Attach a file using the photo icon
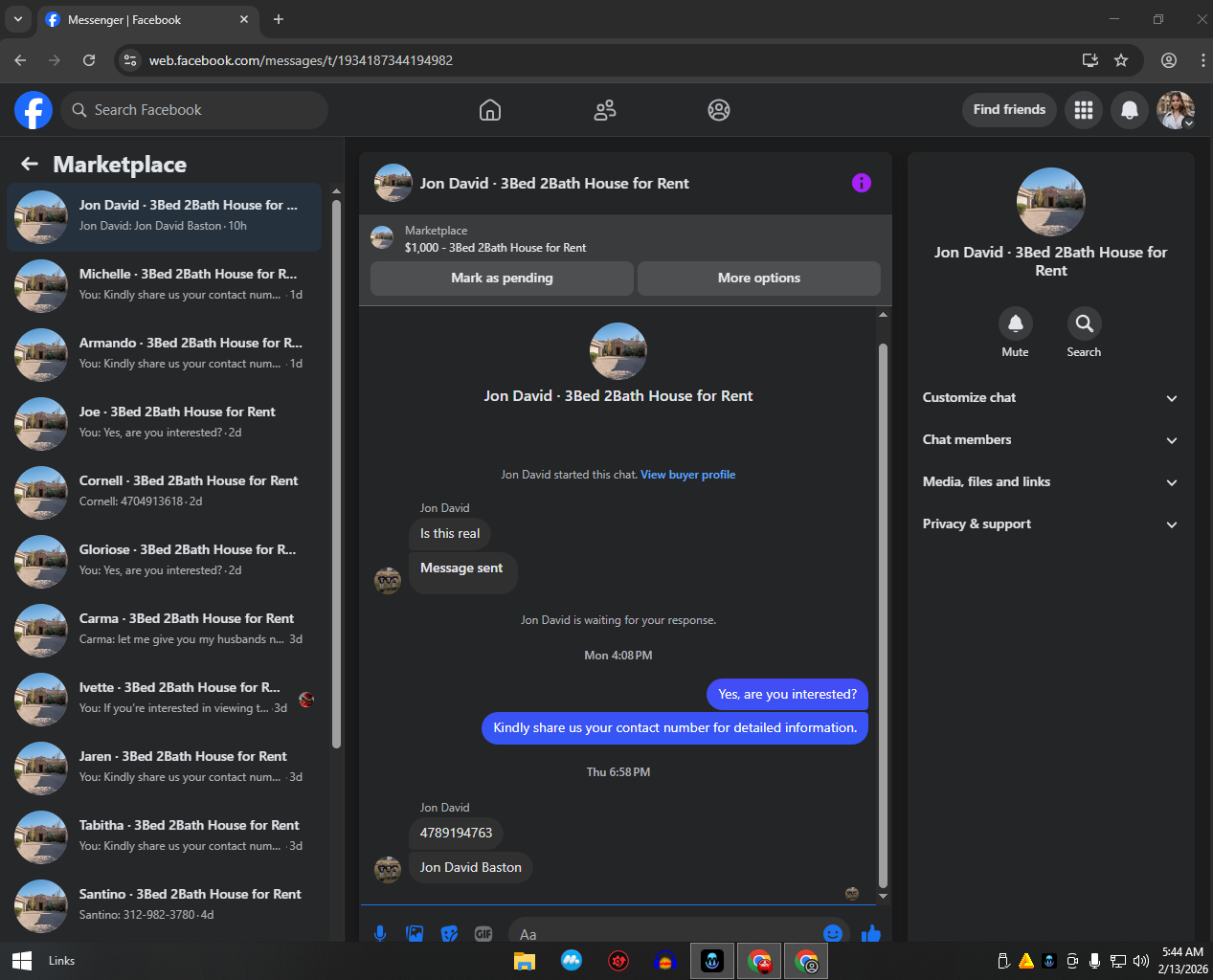 (x=415, y=933)
